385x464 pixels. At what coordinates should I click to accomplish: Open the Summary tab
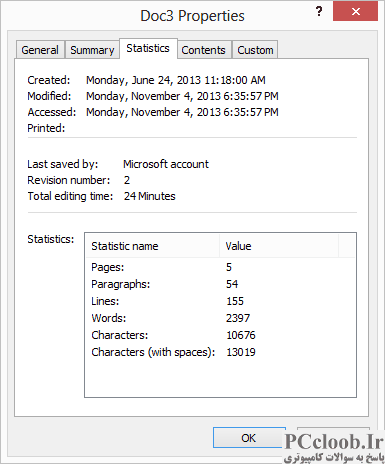coord(92,50)
